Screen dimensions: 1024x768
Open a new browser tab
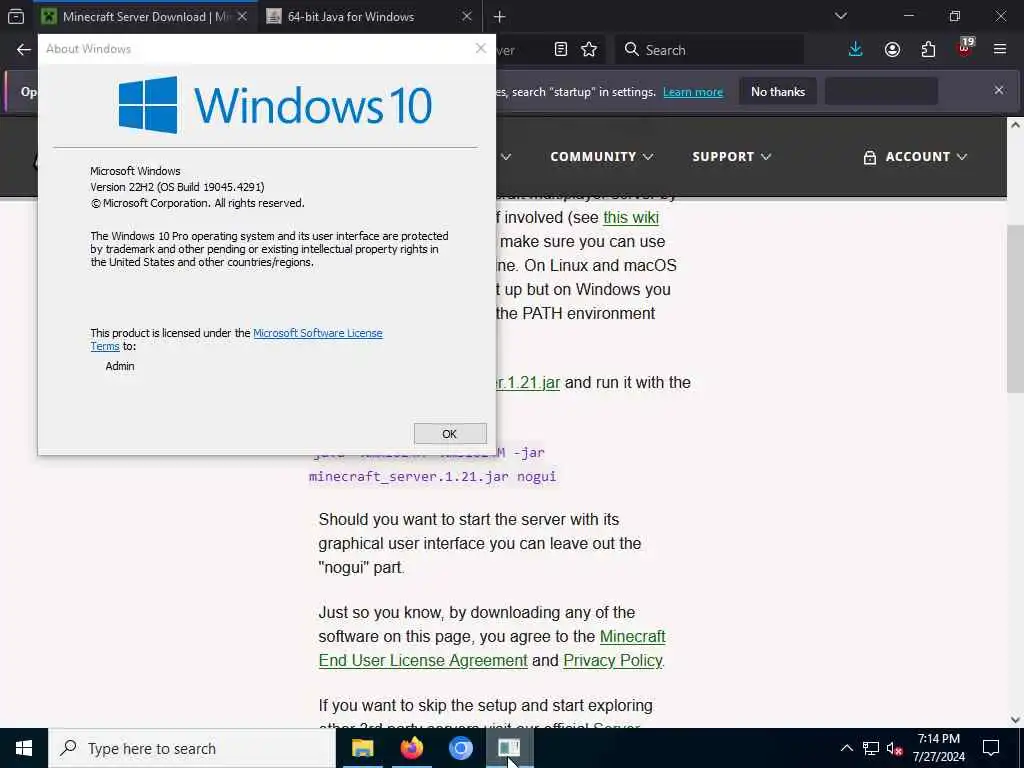click(500, 17)
